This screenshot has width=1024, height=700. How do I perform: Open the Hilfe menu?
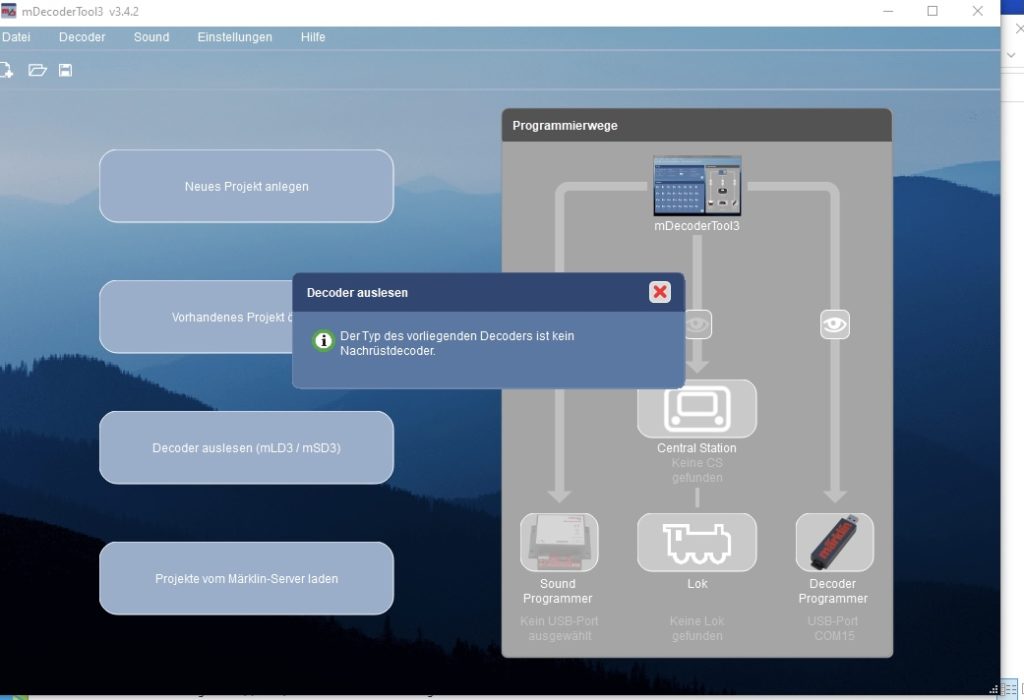313,37
